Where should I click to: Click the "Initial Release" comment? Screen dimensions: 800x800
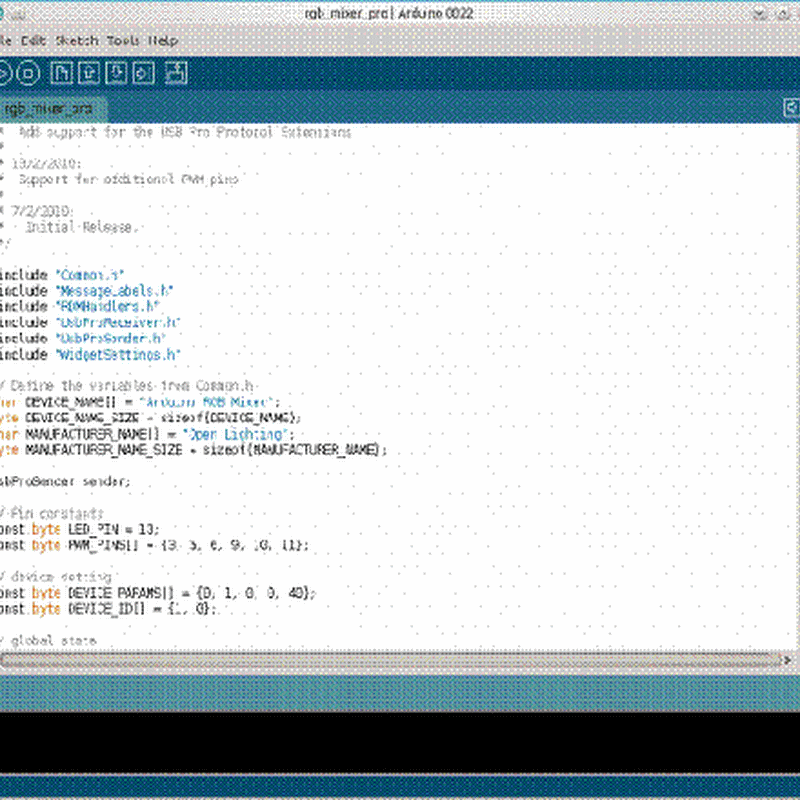[82, 227]
